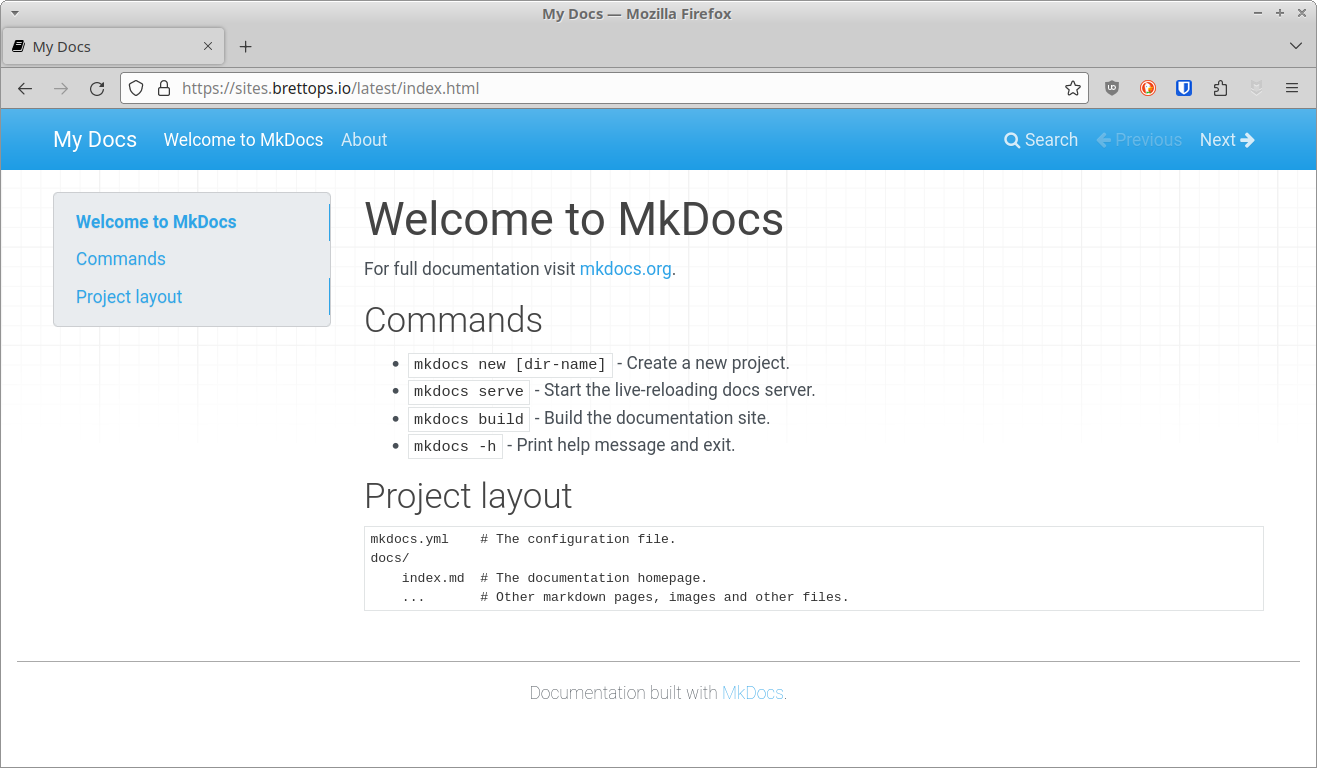Click the My Docs tab book favicon
Screen dimensions: 1317x768
tap(18, 46)
